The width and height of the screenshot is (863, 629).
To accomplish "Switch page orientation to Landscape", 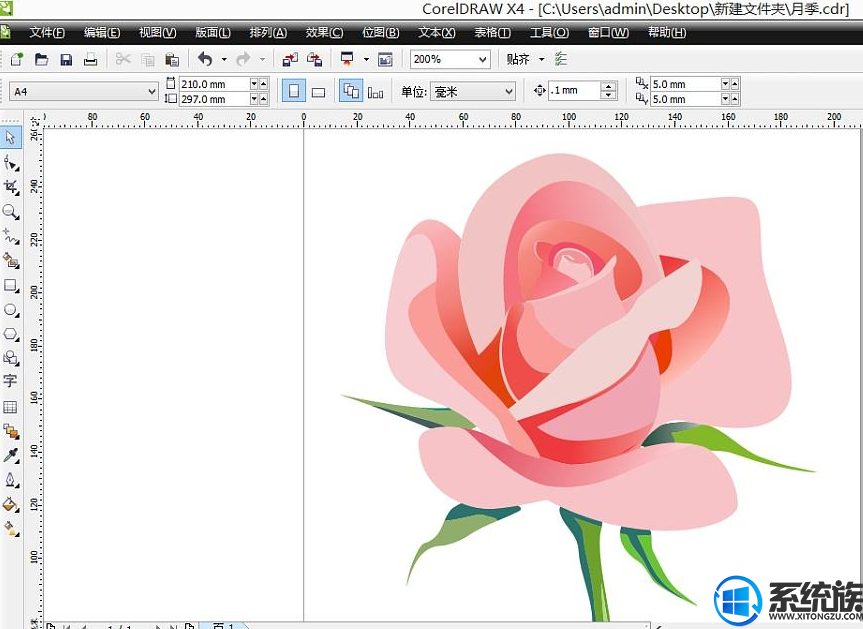I will (318, 91).
